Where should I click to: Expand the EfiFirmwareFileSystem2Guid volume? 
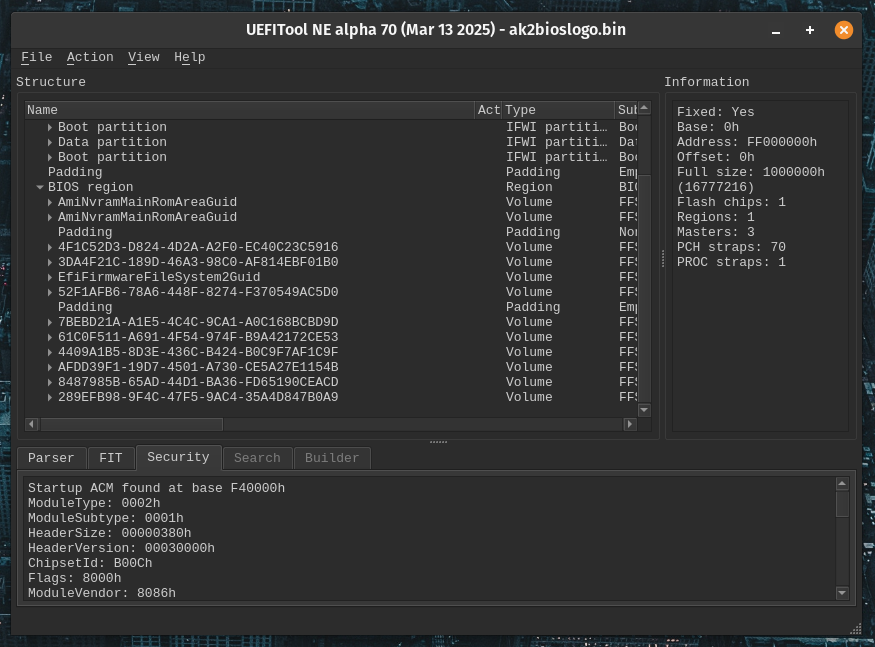(x=50, y=277)
